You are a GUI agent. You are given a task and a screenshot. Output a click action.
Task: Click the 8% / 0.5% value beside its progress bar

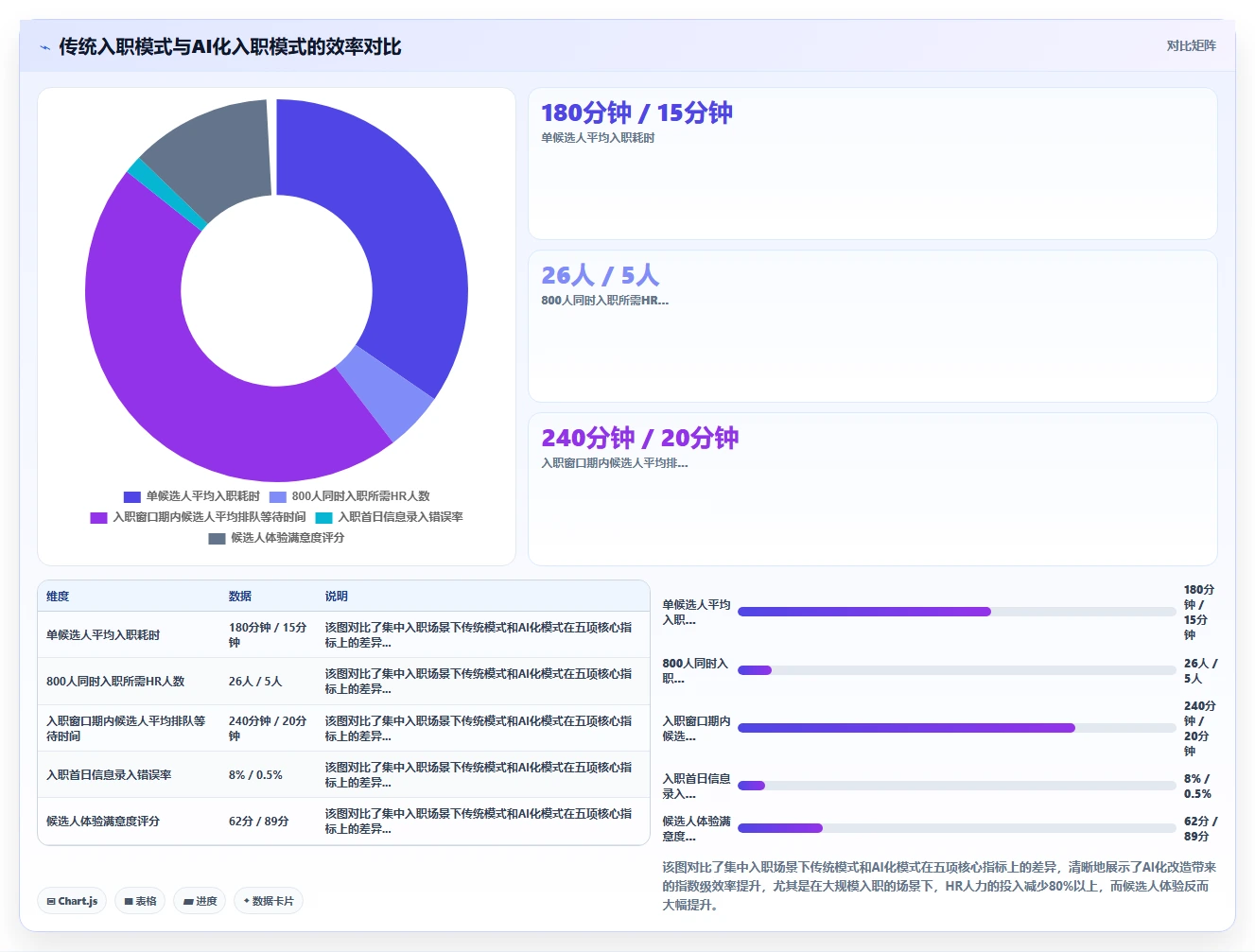[x=1197, y=787]
